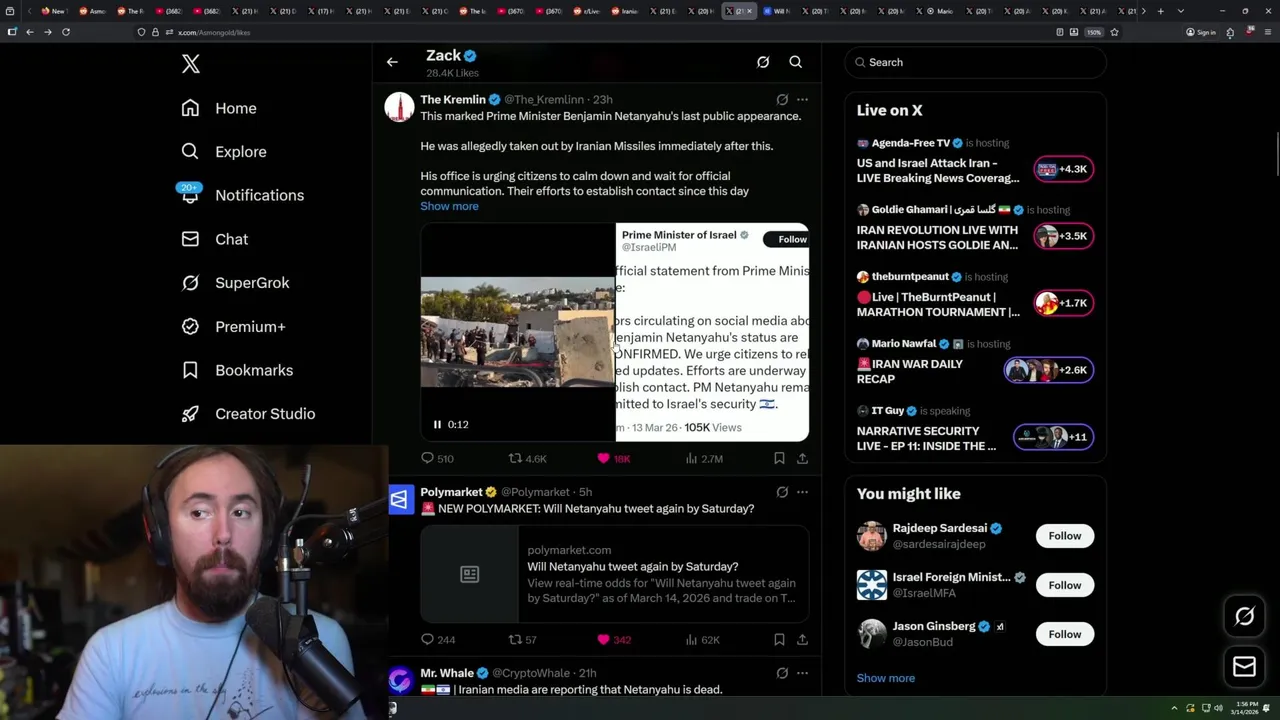Viewport: 1280px width, 720px height.
Task: Click the Grok icon in Zack's profile header
Action: click(x=763, y=62)
